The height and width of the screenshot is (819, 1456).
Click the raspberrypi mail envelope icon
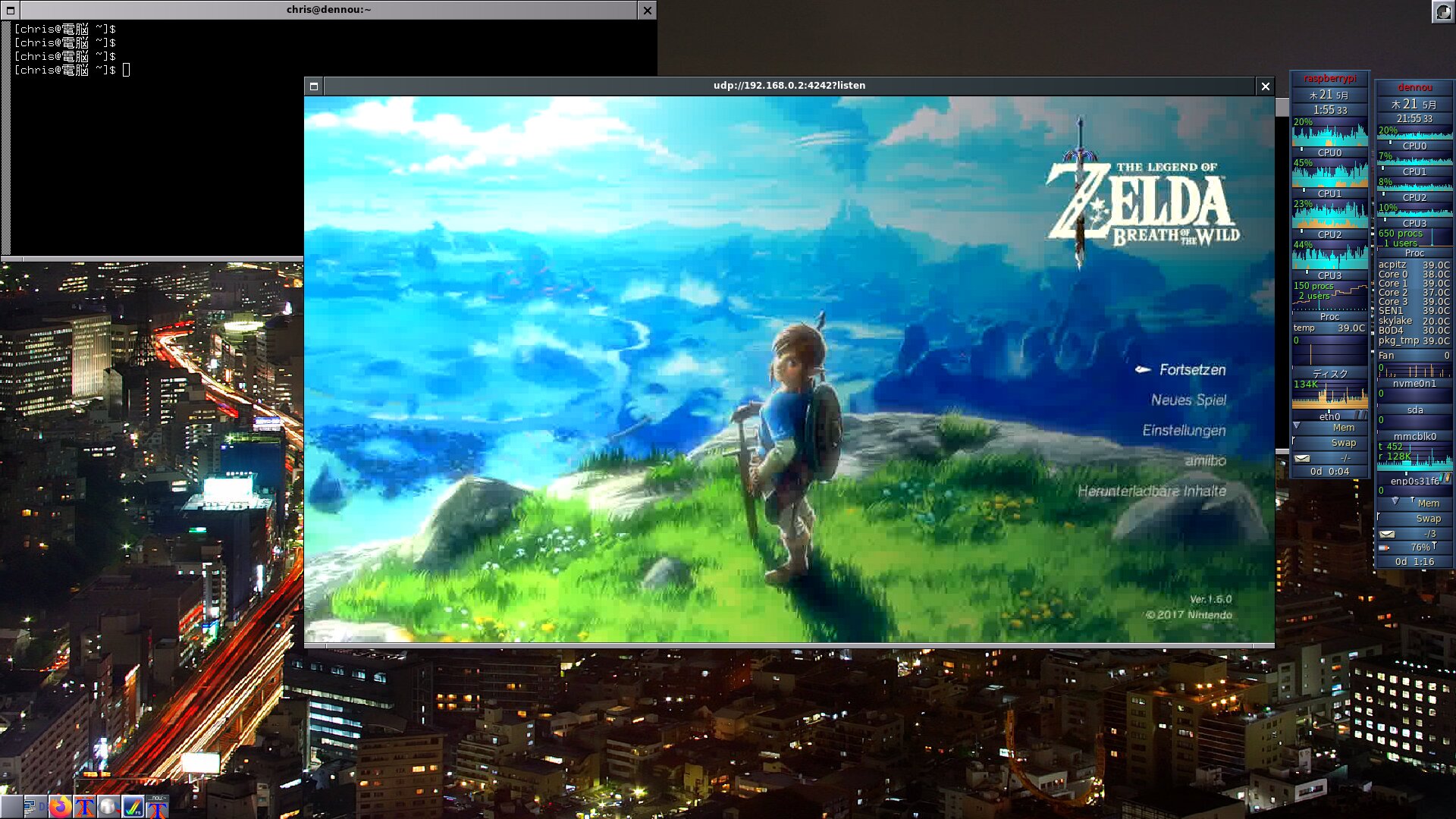pos(1302,458)
